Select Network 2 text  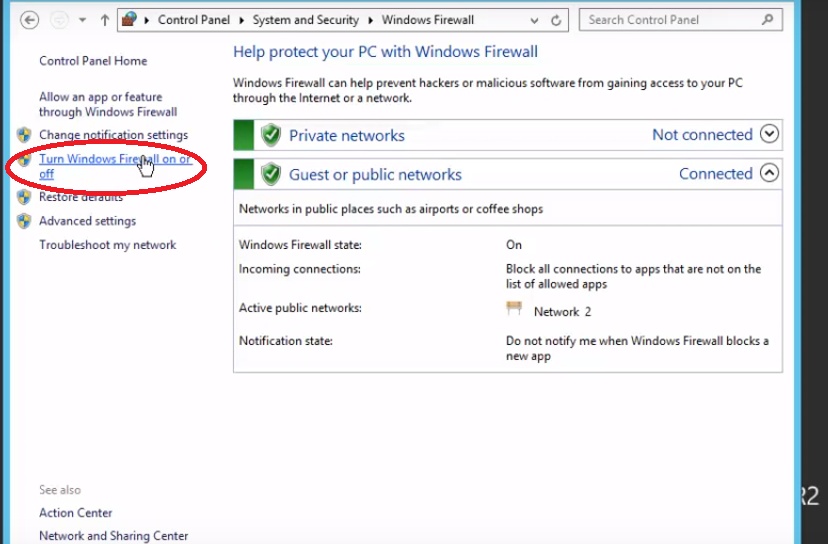coord(562,312)
